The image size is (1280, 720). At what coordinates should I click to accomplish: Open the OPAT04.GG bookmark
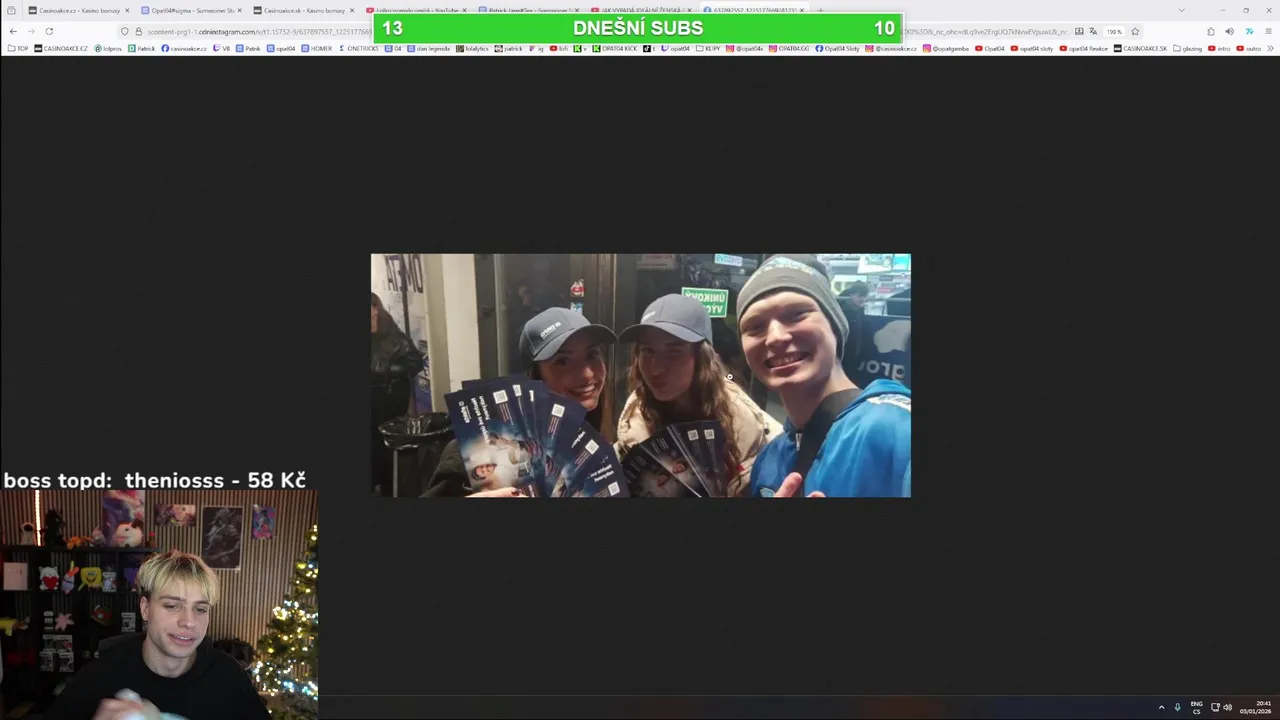[790, 48]
